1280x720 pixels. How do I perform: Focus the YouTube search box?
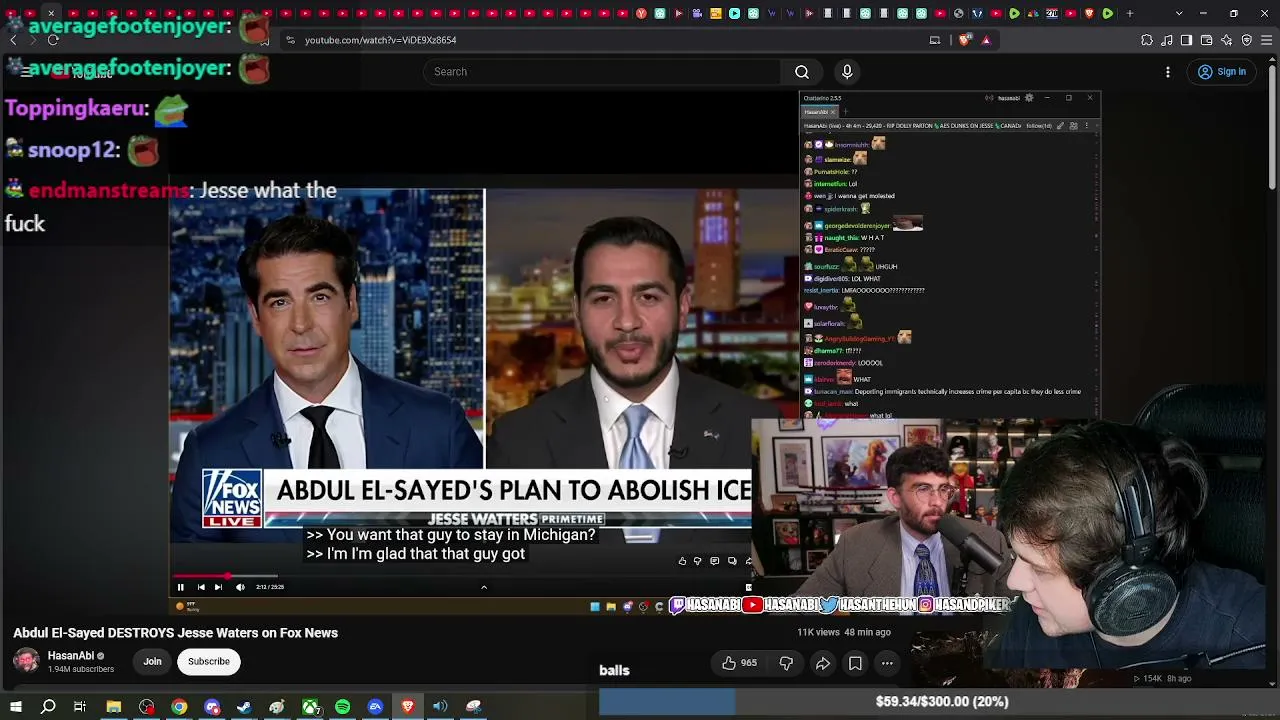(x=602, y=72)
